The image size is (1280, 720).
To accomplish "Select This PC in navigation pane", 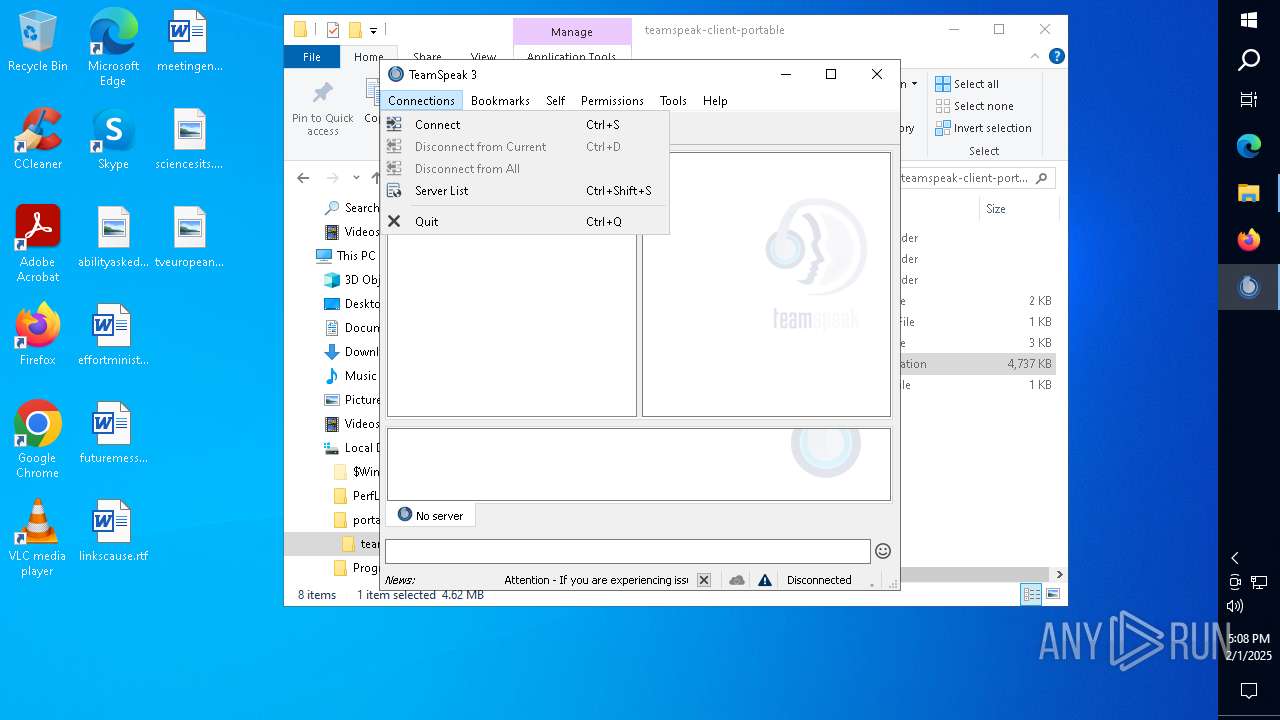I will (346, 256).
